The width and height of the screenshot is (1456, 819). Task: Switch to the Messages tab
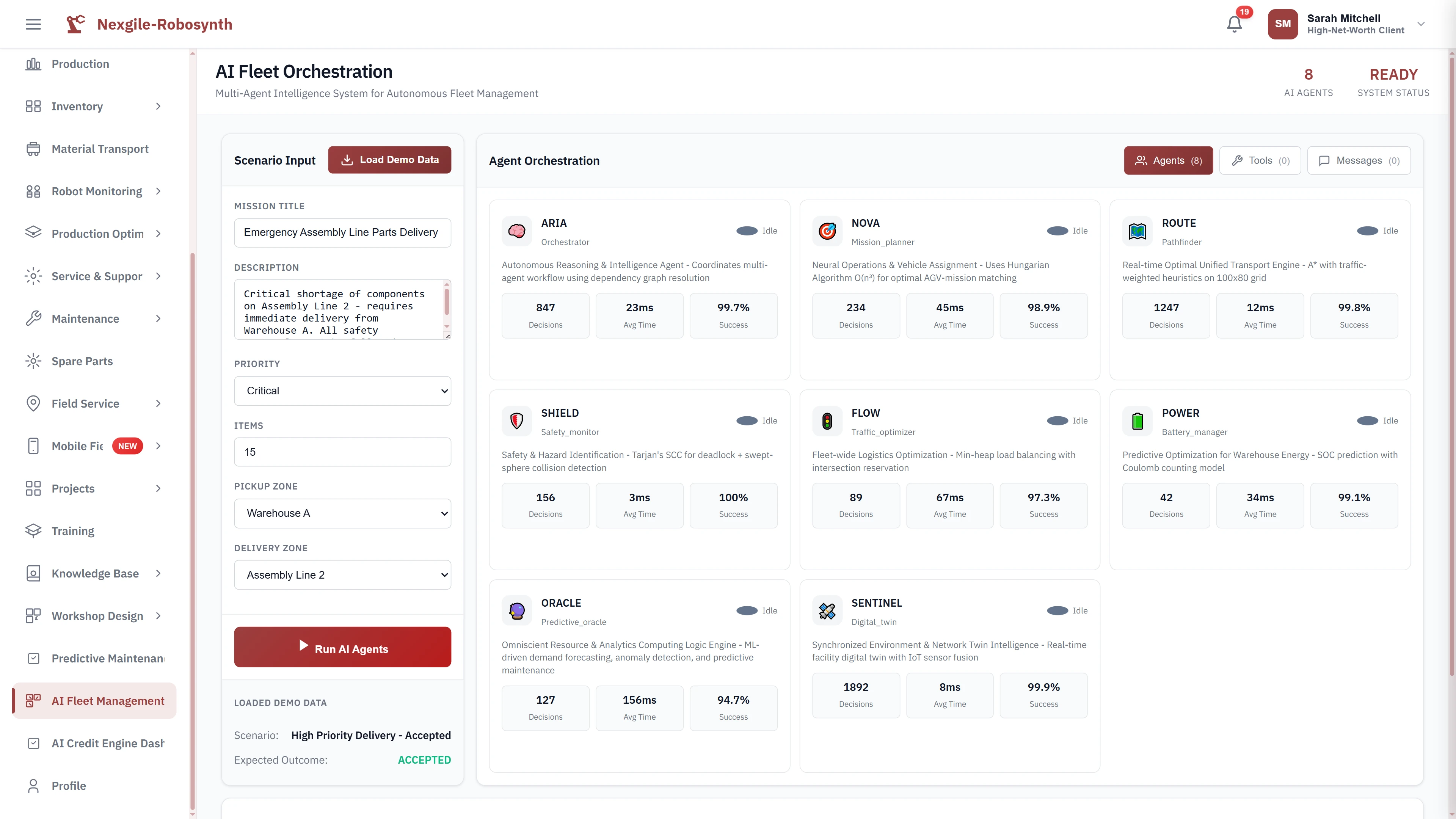pos(1359,160)
